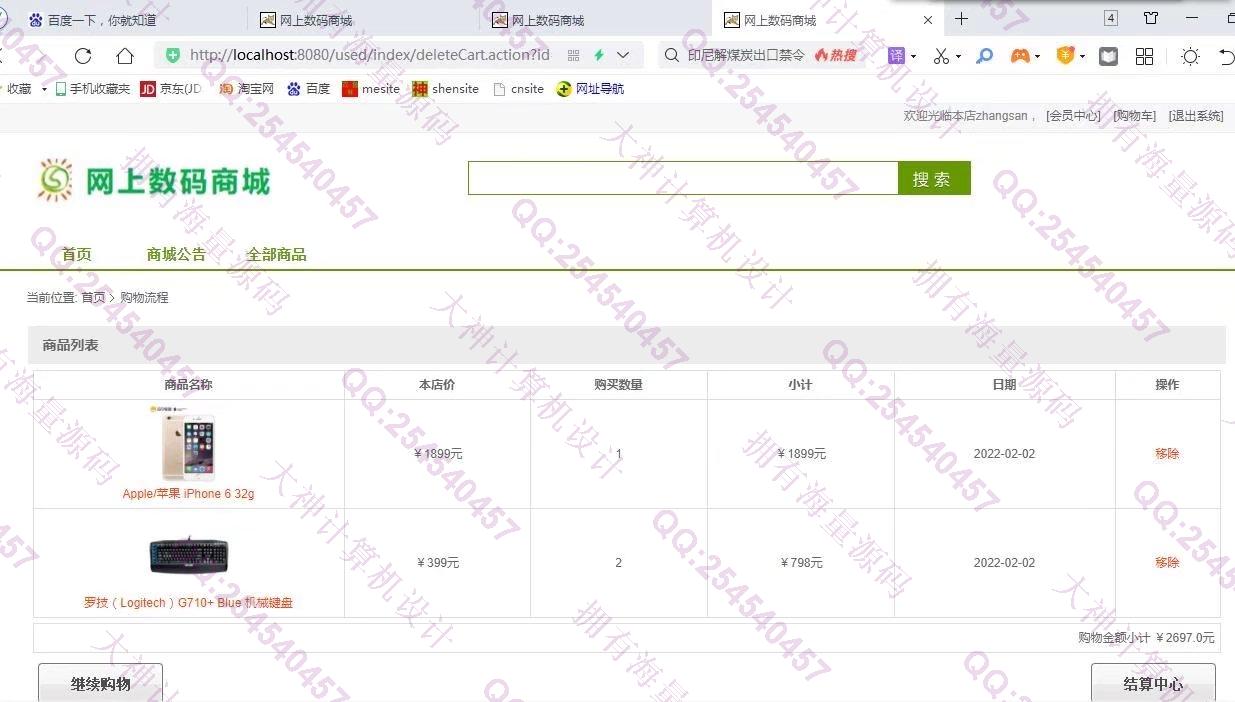
Task: Click the tab counter icon showing 4
Action: point(1111,18)
